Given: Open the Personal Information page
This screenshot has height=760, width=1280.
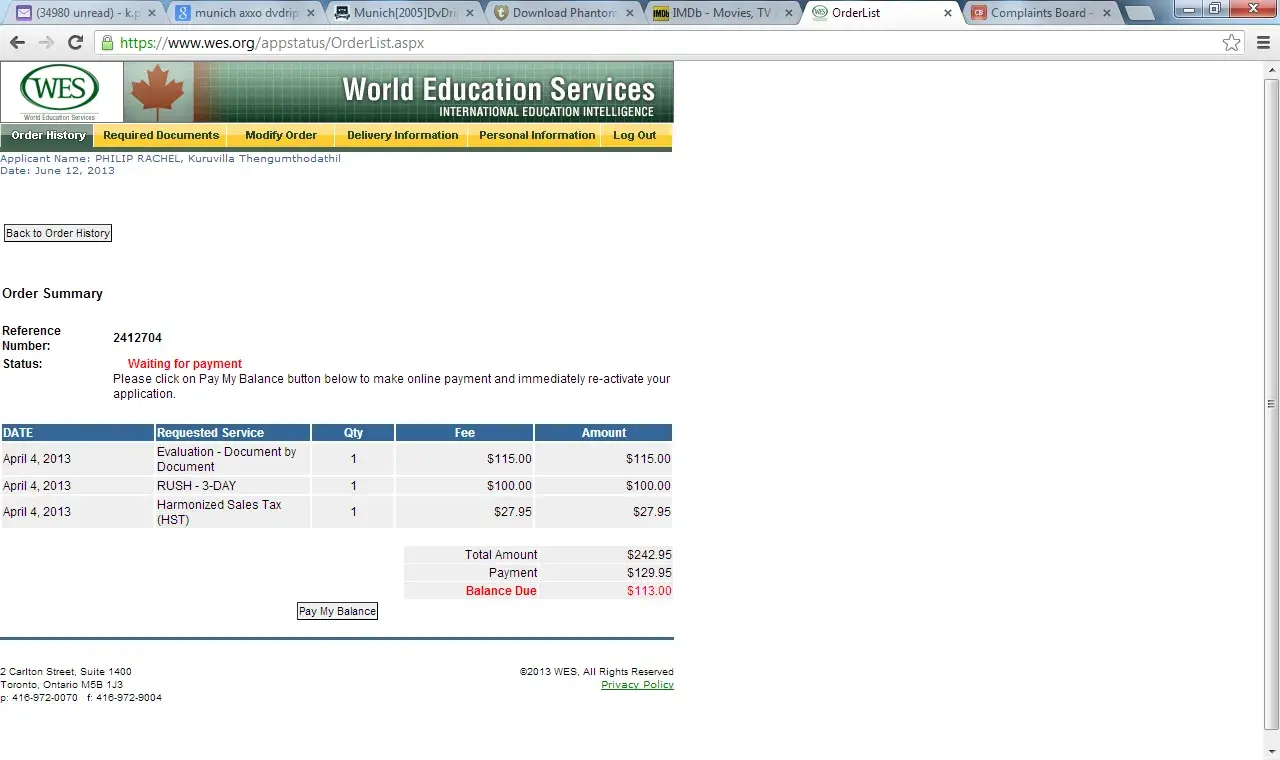Looking at the screenshot, I should [x=536, y=136].
